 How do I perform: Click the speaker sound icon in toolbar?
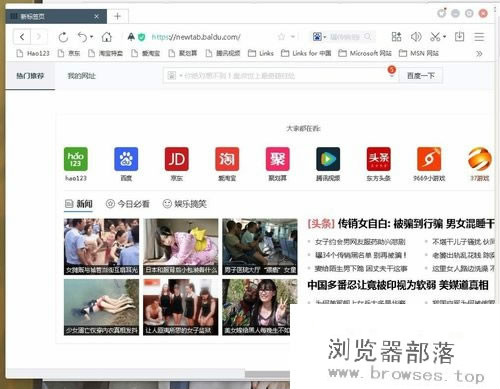pos(416,37)
